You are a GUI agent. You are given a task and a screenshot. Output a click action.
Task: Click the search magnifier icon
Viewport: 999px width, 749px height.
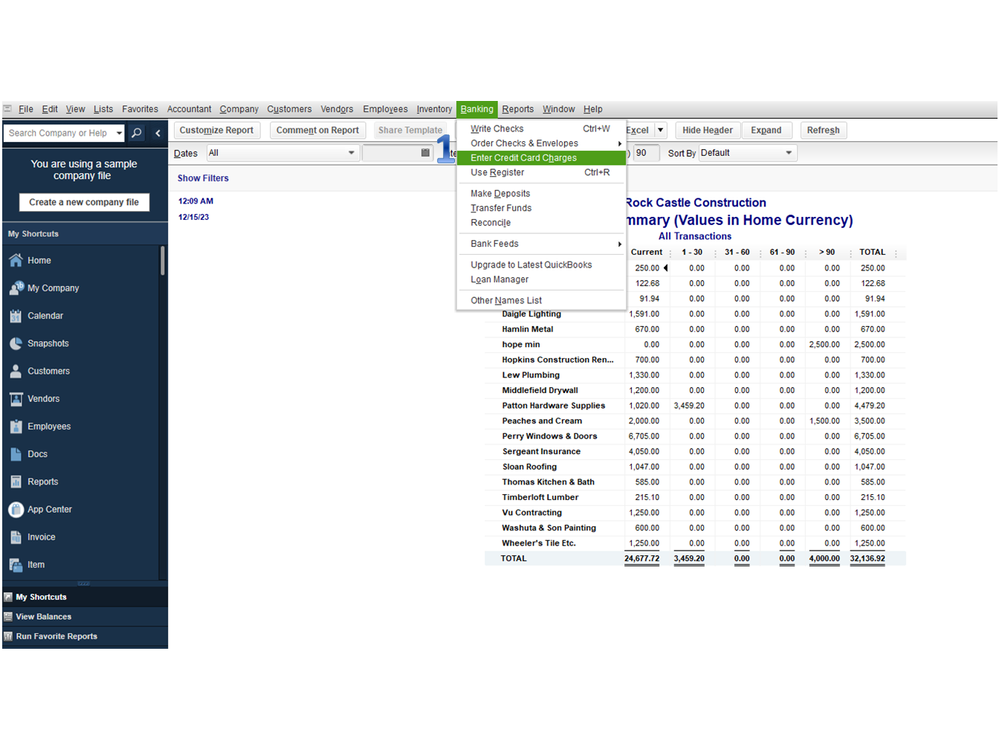tap(136, 132)
